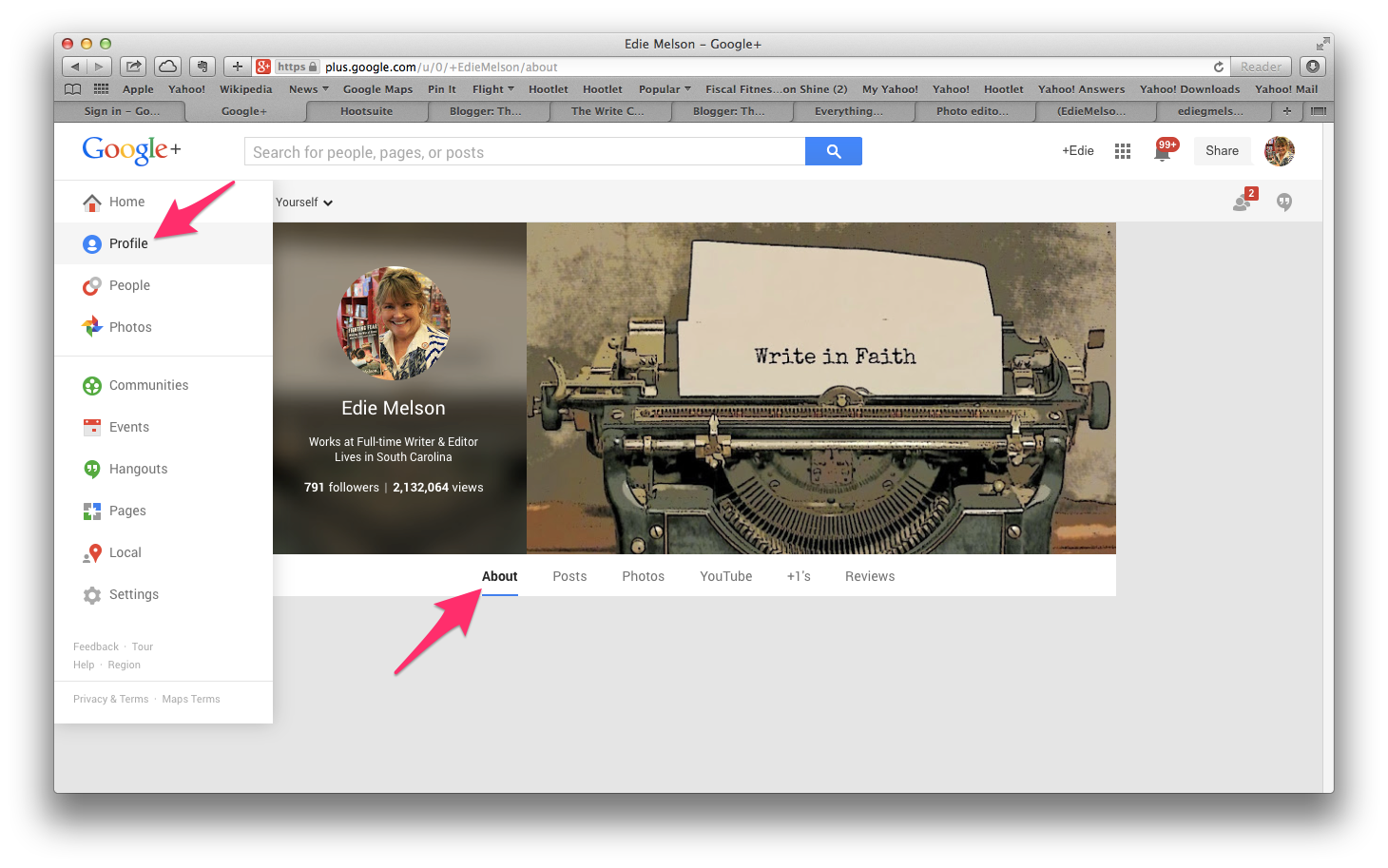Click the 791 followers count
The height and width of the screenshot is (868, 1388).
[341, 488]
